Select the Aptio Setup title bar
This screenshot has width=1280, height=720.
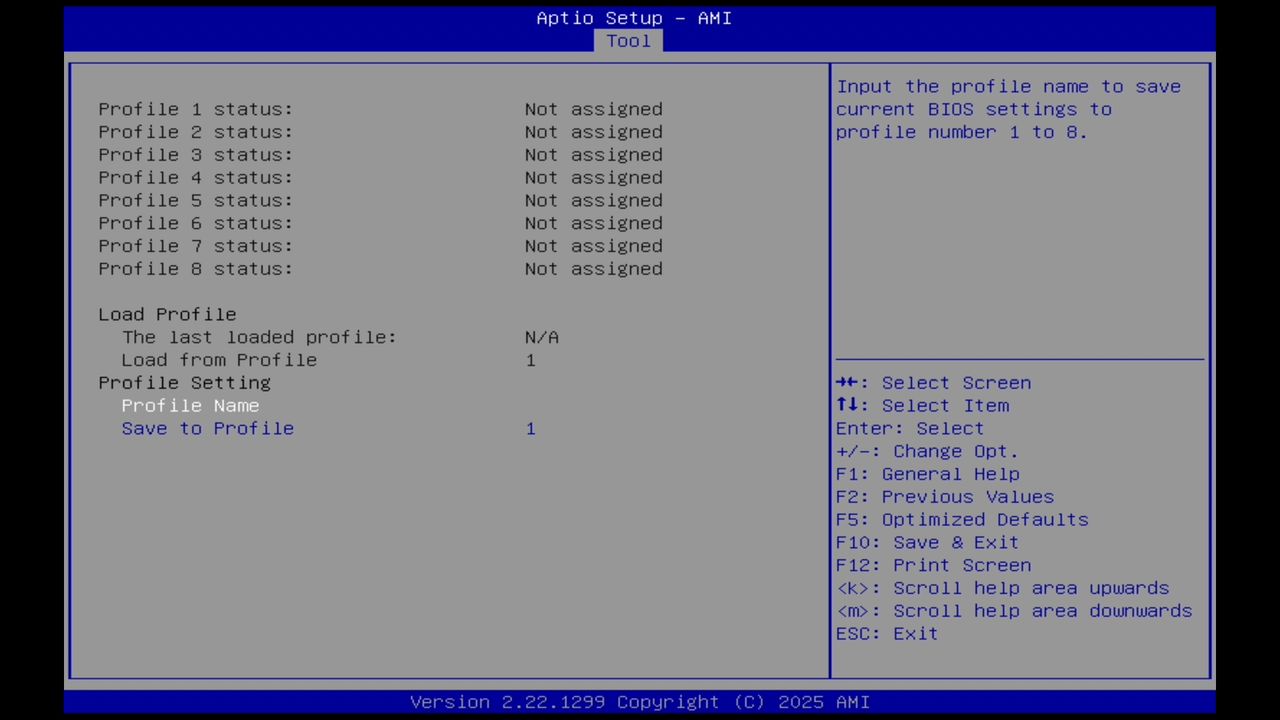click(632, 17)
